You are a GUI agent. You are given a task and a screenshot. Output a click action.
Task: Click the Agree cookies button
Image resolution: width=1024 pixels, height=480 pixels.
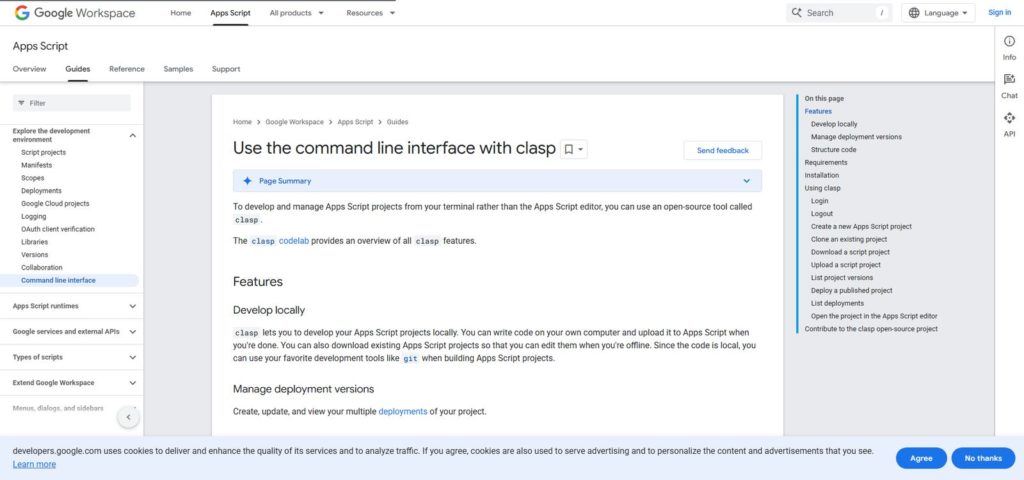tap(921, 458)
